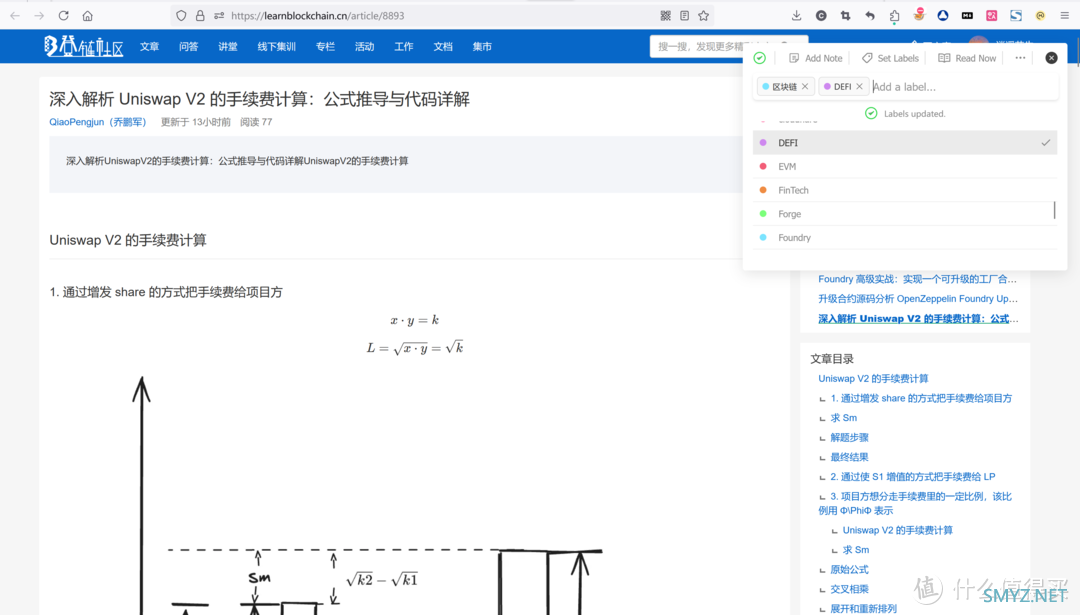Click the label list scrollbar in popup
This screenshot has width=1080, height=615.
click(1055, 210)
